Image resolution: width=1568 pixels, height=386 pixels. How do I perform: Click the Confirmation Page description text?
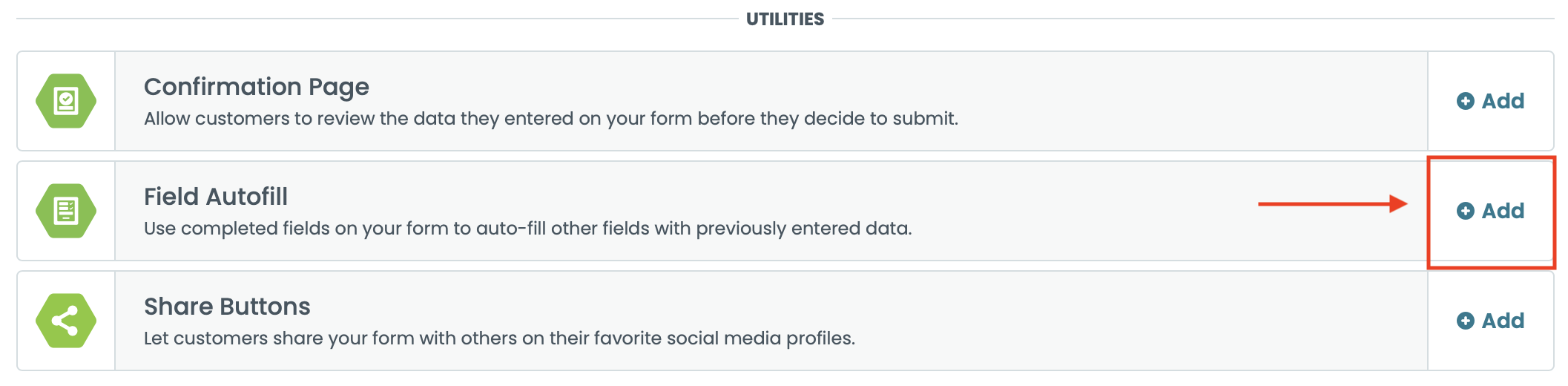click(x=550, y=119)
